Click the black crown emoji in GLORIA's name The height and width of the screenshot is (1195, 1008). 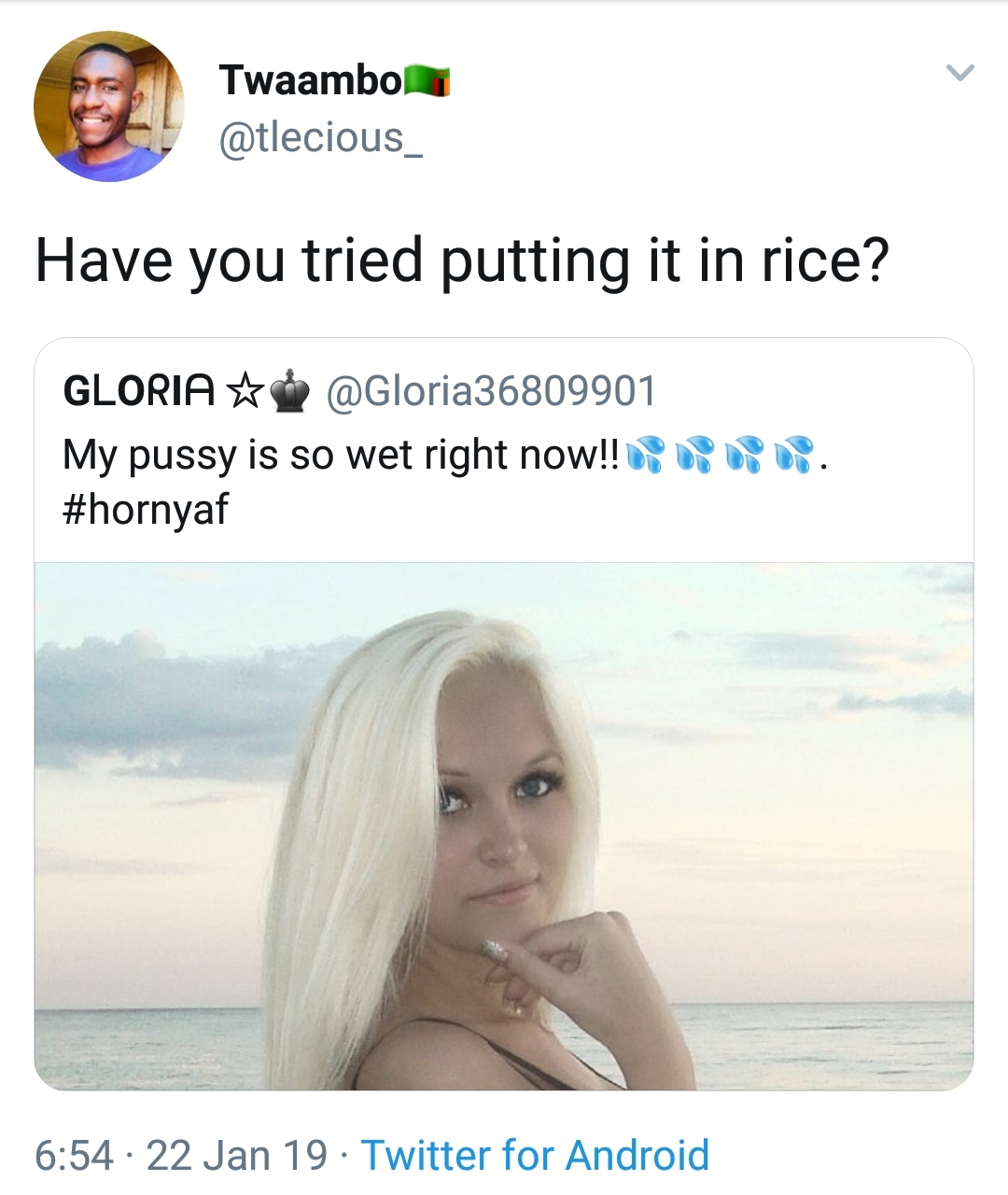(291, 392)
